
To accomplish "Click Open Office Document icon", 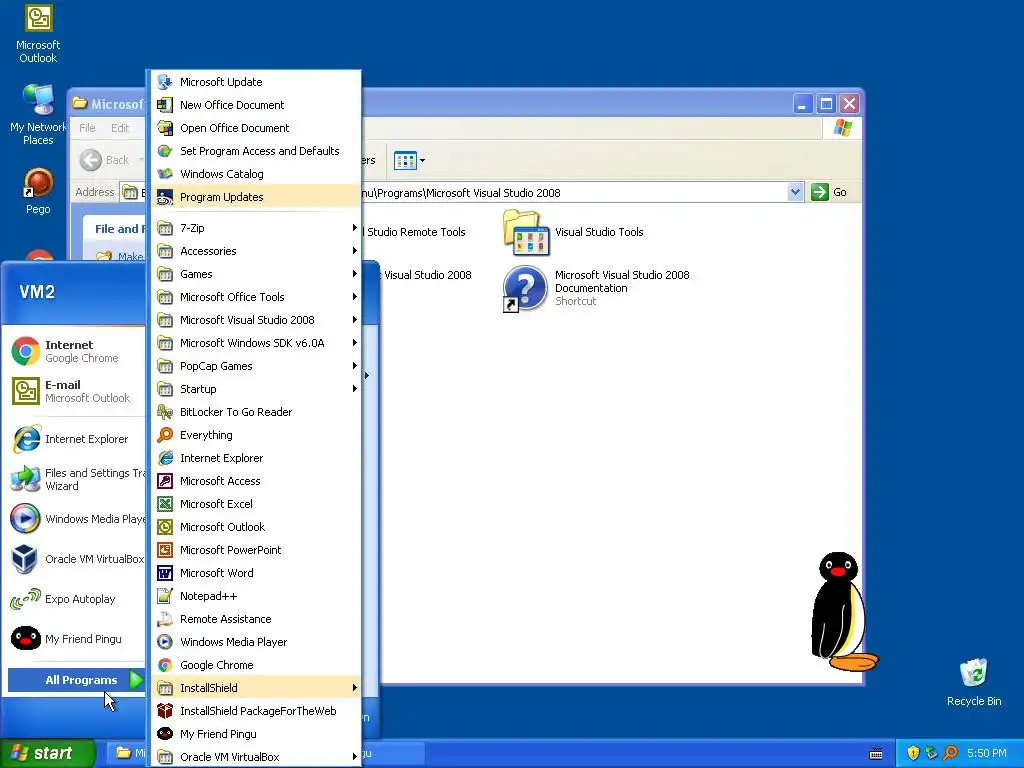I will coord(165,128).
